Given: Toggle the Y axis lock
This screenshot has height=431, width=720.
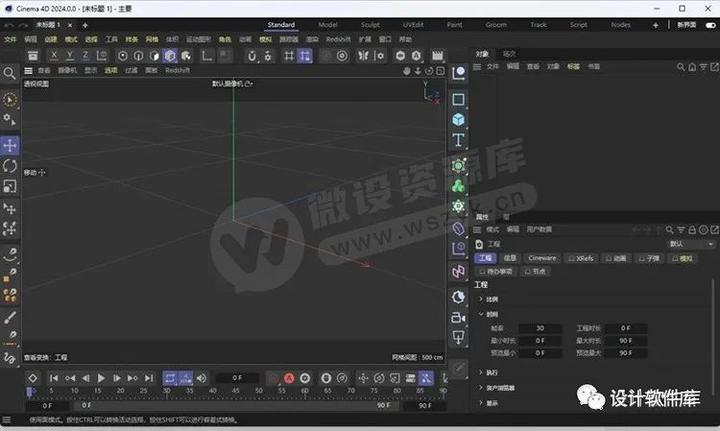Looking at the screenshot, I should (70, 56).
